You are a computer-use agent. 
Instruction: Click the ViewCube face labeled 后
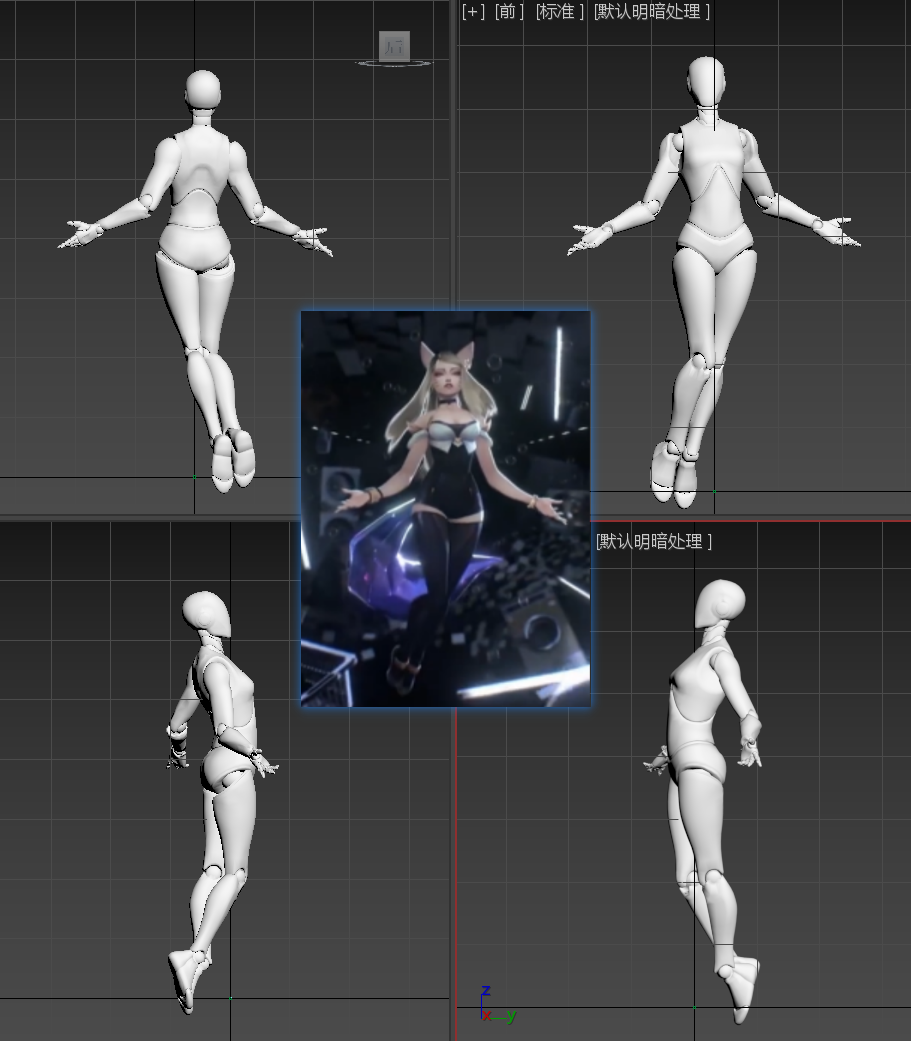(394, 46)
